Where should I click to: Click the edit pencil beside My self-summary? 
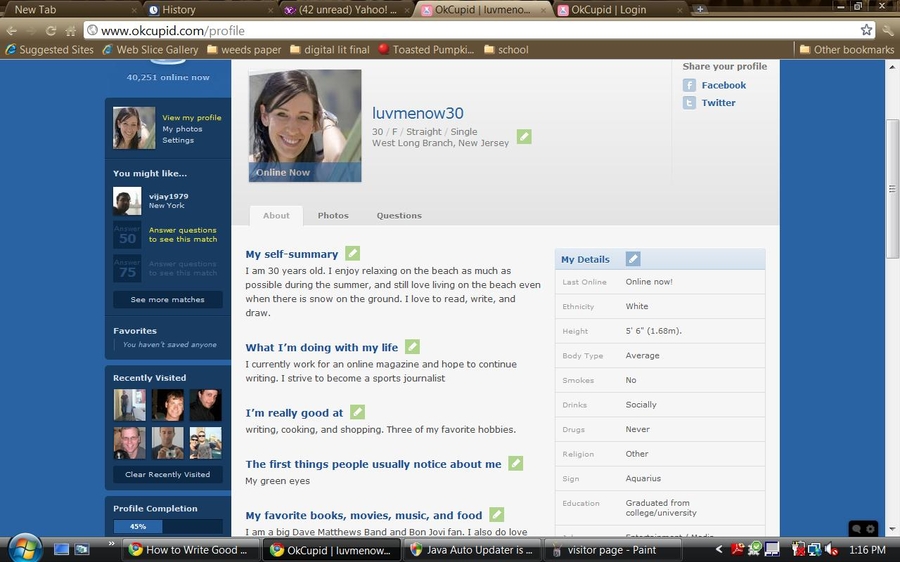click(352, 254)
